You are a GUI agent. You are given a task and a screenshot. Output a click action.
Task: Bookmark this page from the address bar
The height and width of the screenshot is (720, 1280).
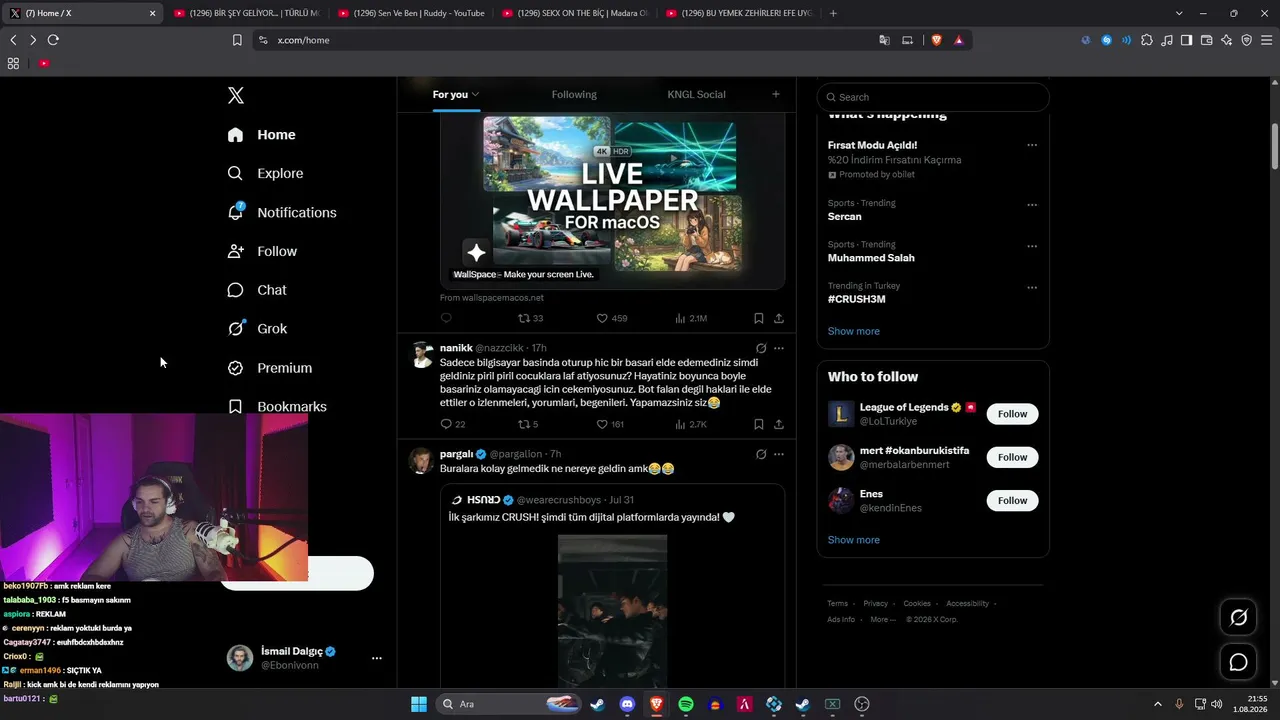(x=237, y=40)
